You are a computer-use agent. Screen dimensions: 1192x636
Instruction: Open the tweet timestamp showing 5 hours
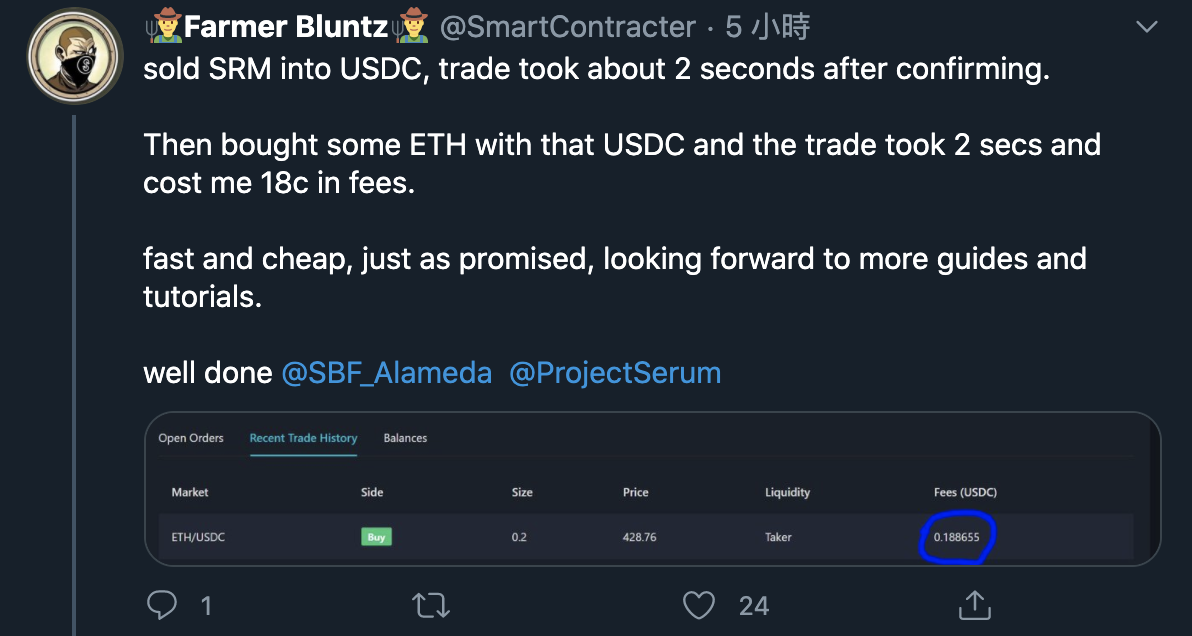coord(768,27)
